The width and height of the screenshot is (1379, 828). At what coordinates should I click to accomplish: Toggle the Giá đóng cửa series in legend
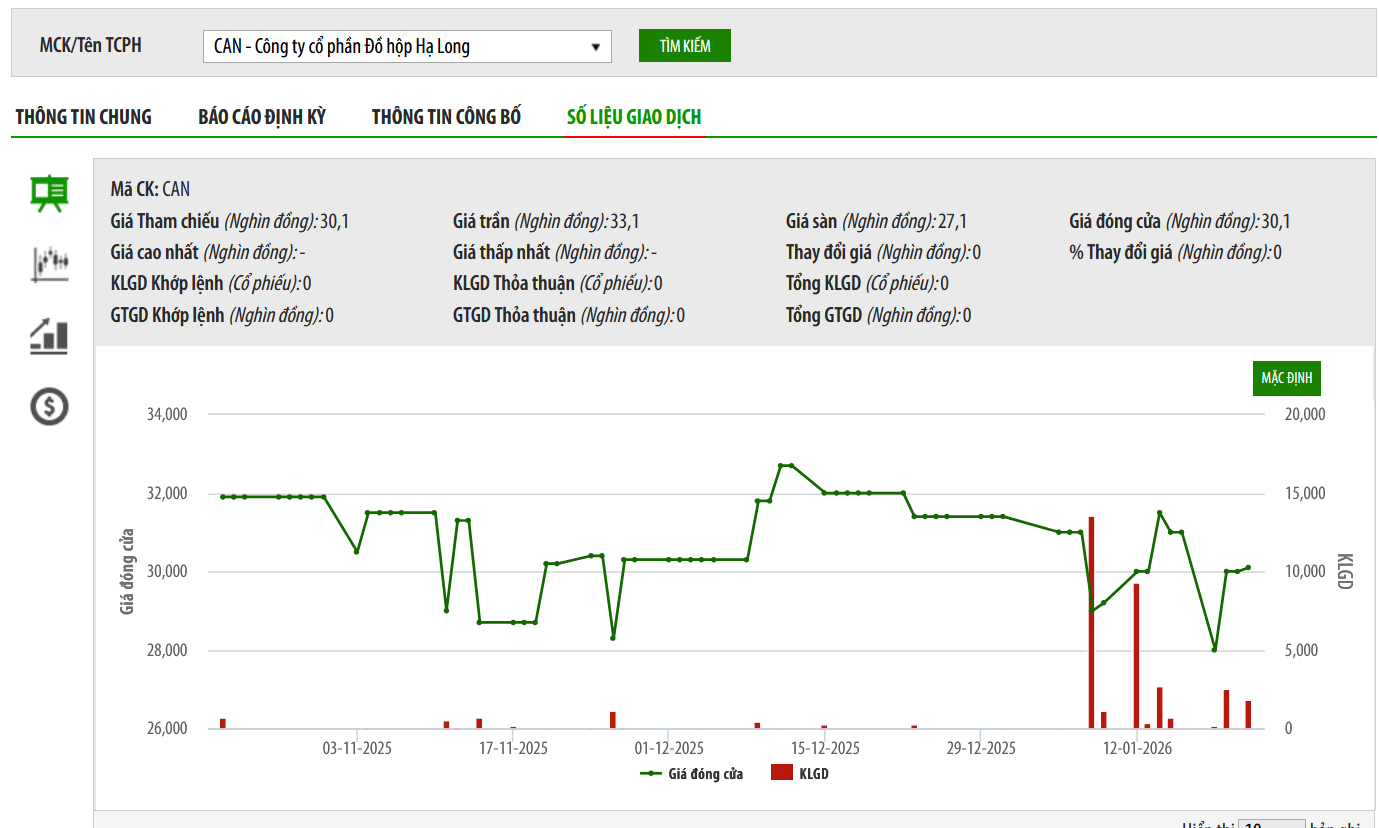click(x=692, y=774)
